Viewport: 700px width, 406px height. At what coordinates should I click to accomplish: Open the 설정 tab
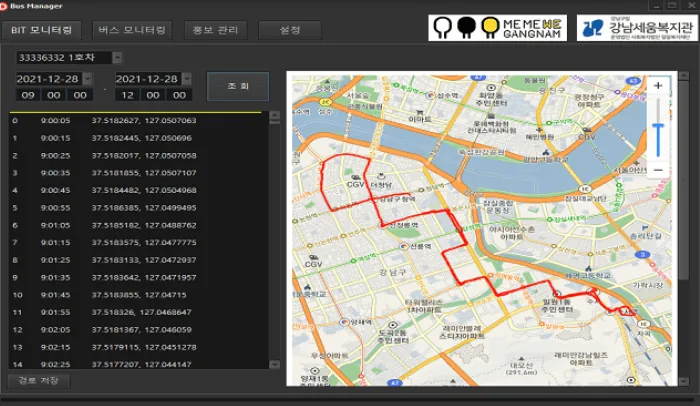tap(290, 30)
